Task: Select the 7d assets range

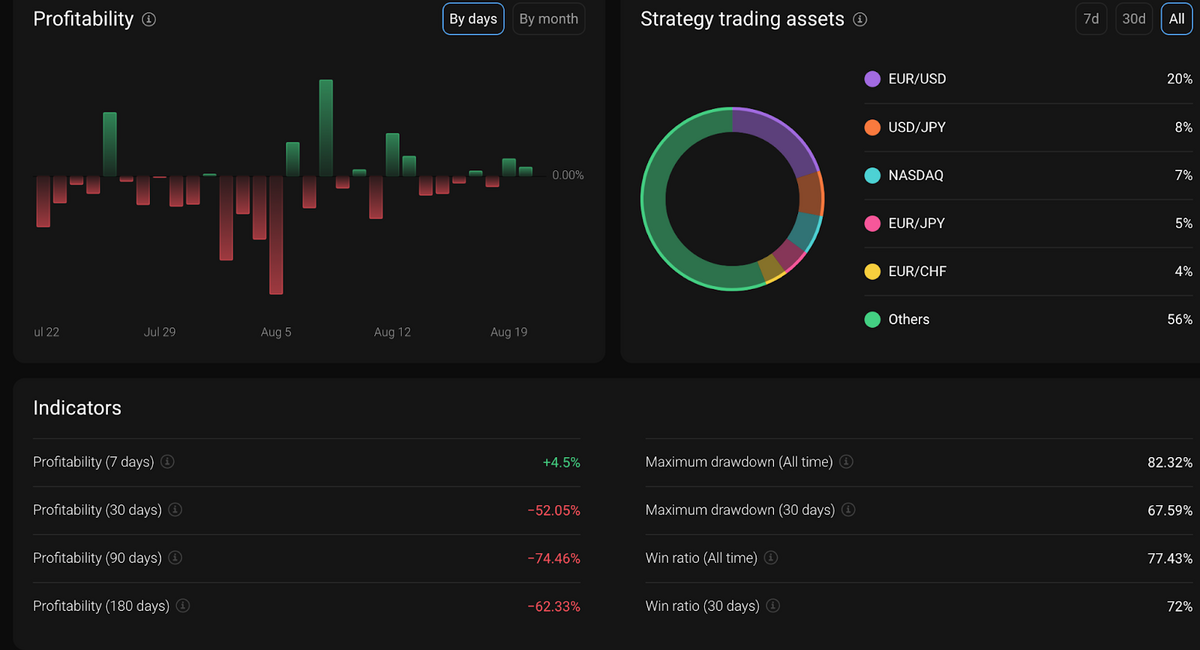Action: 1091,19
